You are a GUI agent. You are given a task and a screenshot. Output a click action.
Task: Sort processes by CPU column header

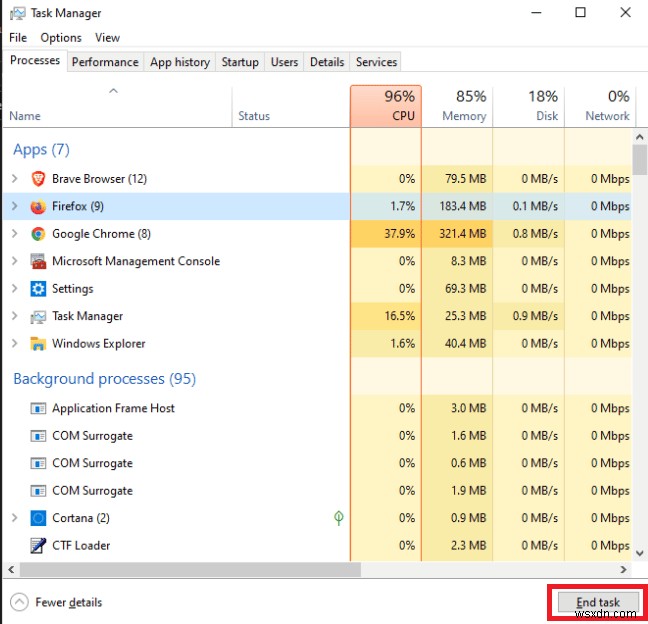(x=386, y=106)
